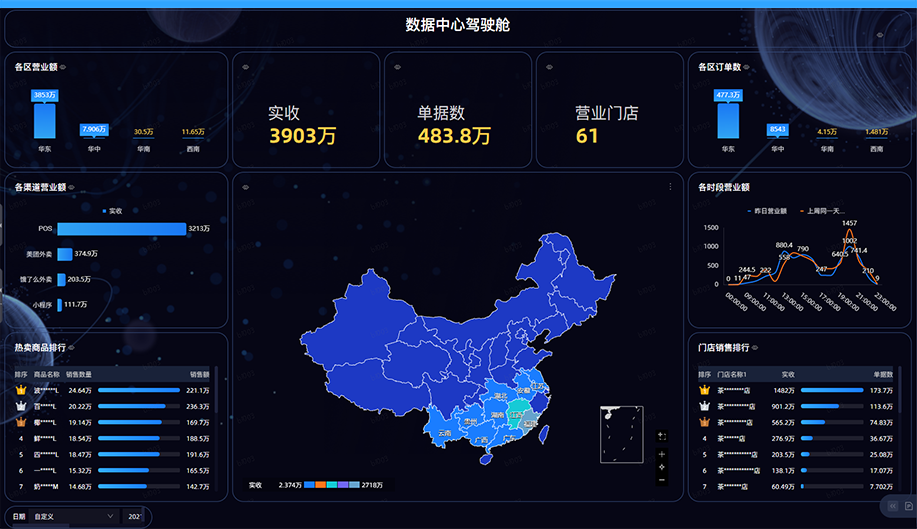Click the light-blue swatch in map legend
The width and height of the screenshot is (917, 529).
click(x=354, y=485)
